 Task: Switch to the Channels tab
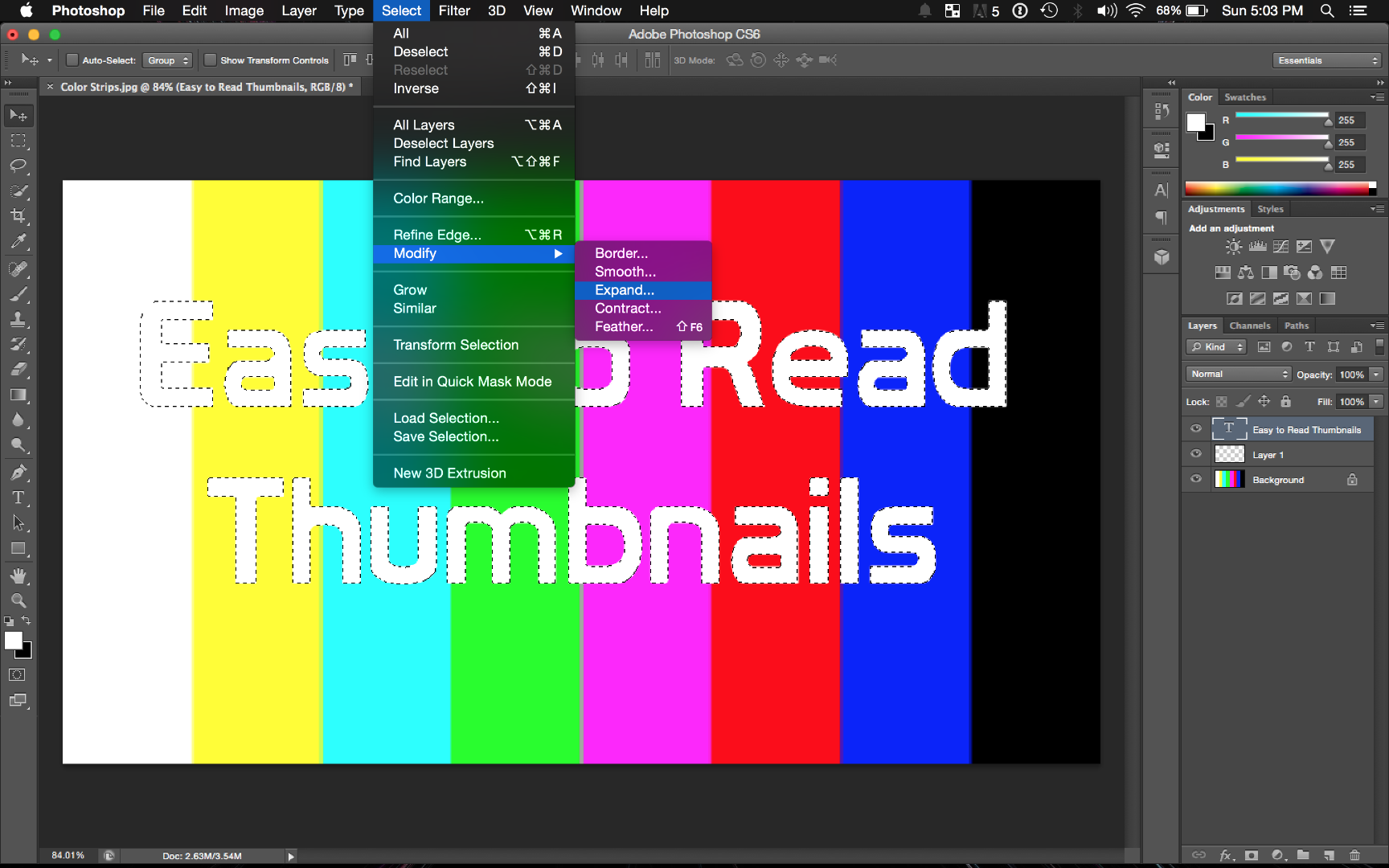(1250, 325)
